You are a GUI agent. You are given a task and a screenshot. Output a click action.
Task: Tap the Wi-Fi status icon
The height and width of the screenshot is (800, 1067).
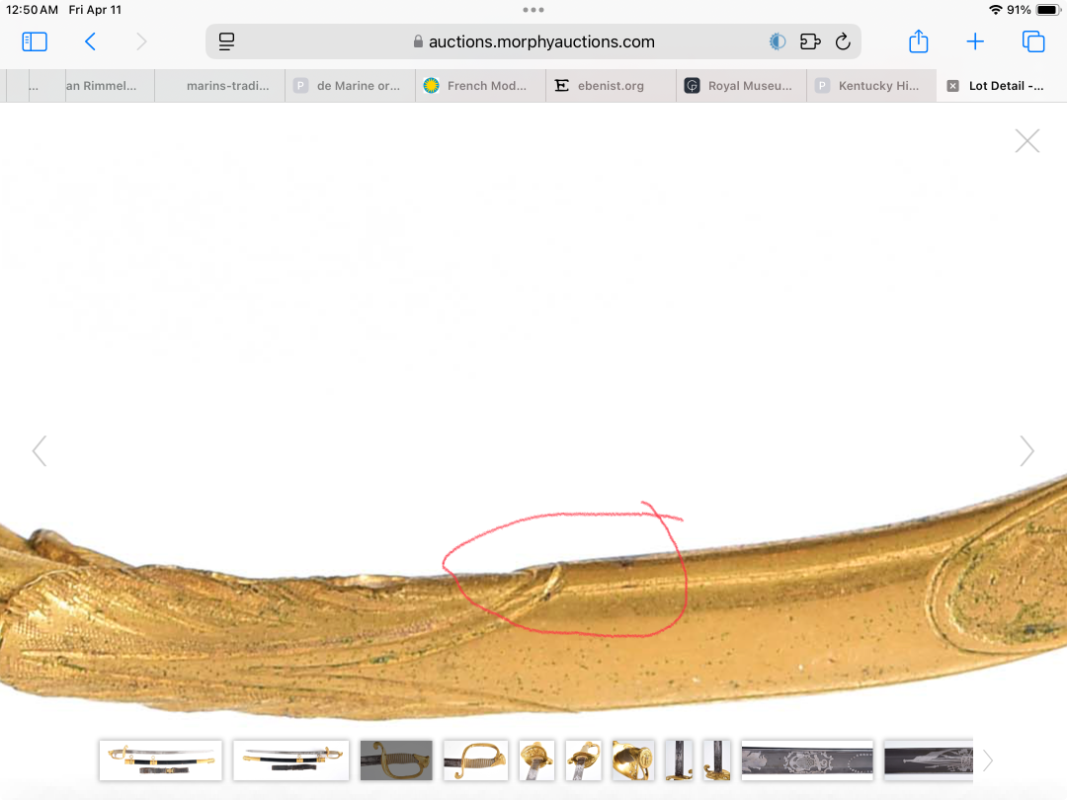tap(996, 10)
